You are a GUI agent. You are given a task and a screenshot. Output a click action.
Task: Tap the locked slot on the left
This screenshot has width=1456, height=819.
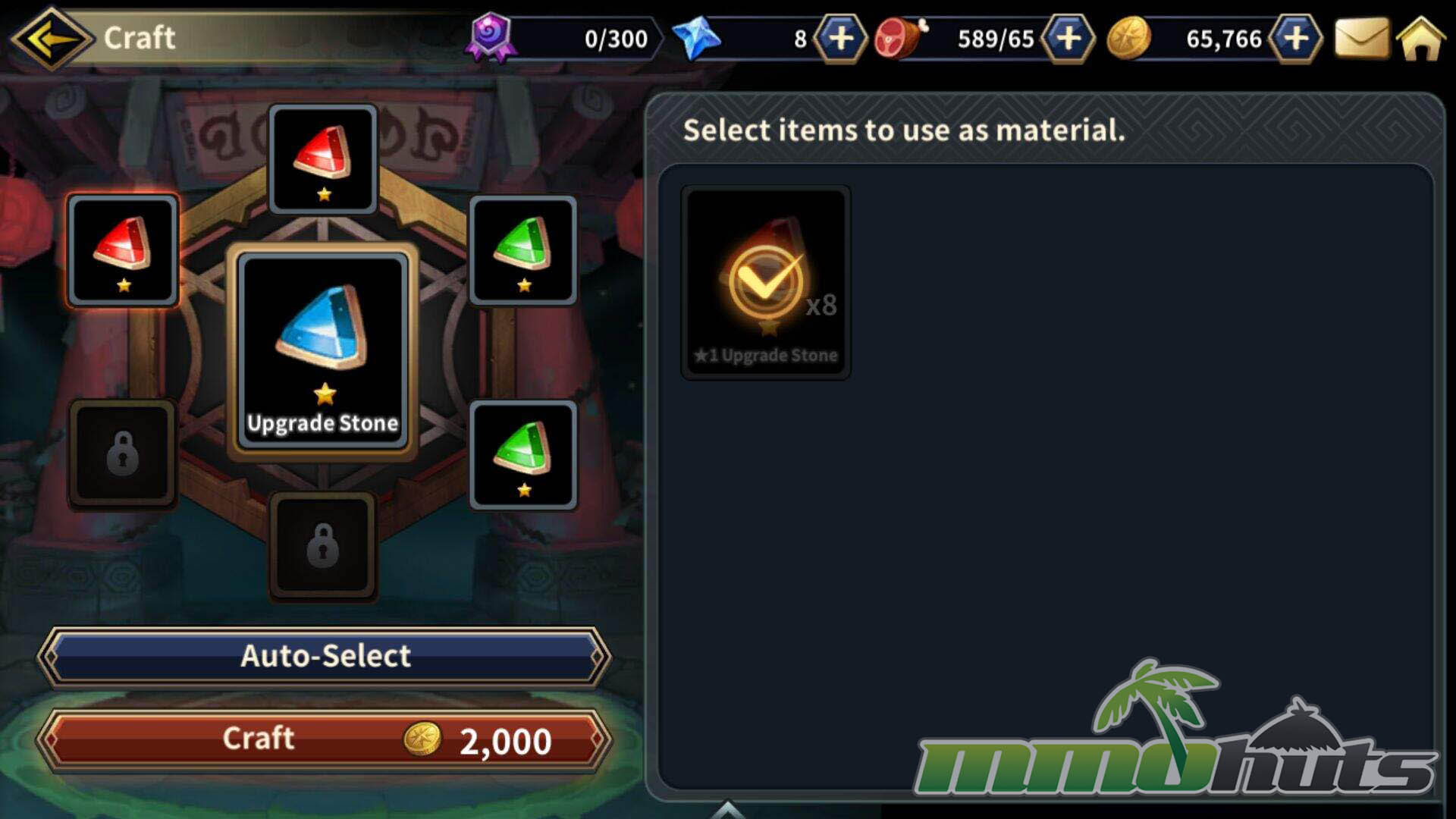coord(123,453)
